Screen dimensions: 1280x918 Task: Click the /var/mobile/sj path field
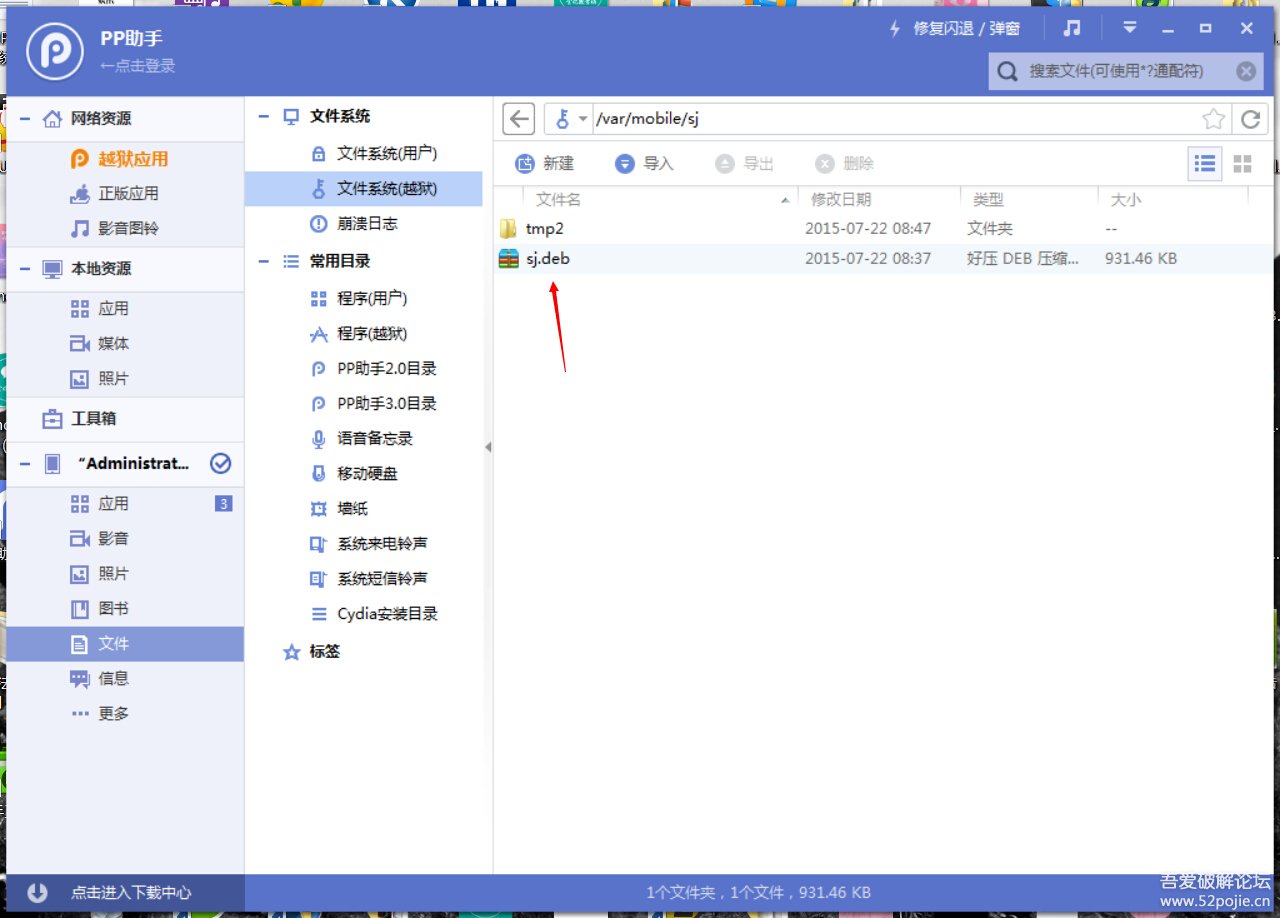point(895,120)
